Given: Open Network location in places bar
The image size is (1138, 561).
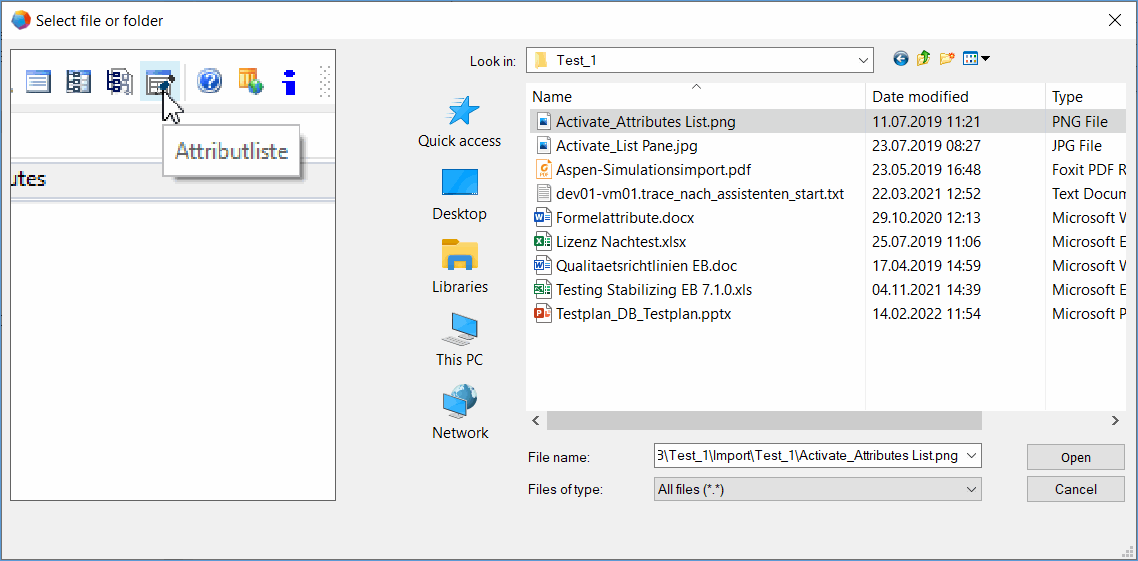Looking at the screenshot, I should pos(460,414).
